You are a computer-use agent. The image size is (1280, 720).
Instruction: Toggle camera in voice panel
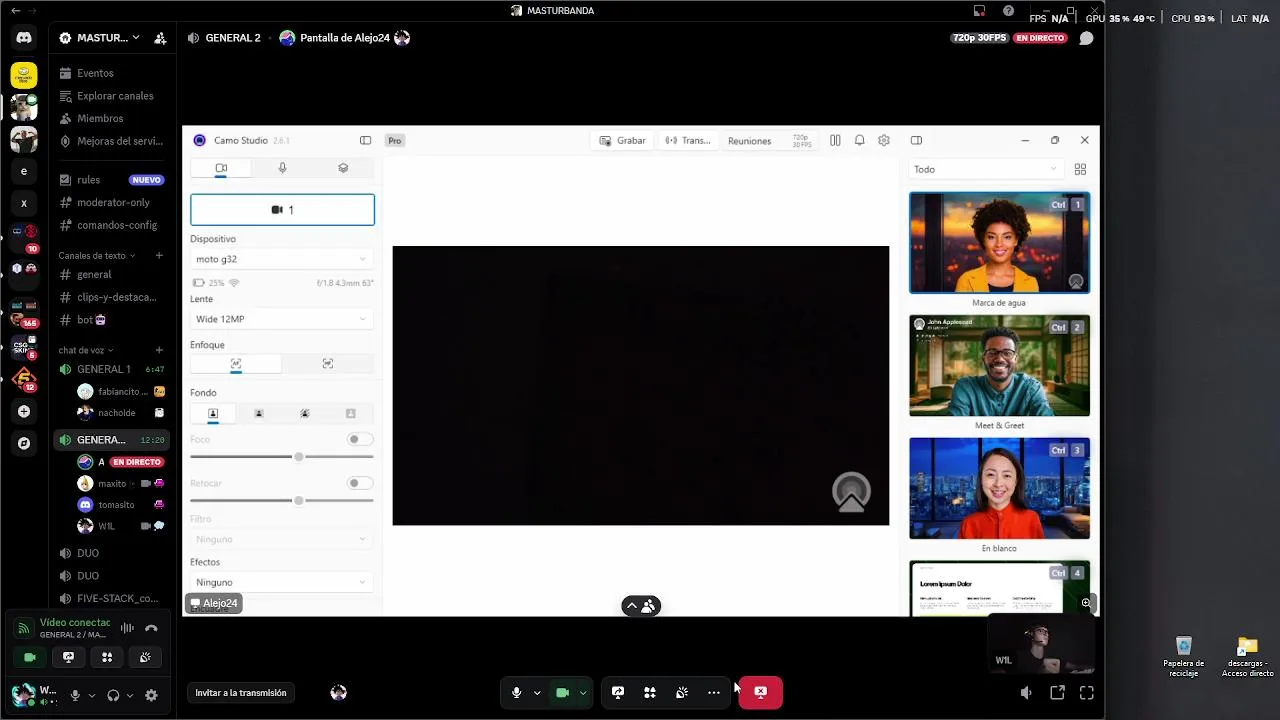pyautogui.click(x=30, y=657)
